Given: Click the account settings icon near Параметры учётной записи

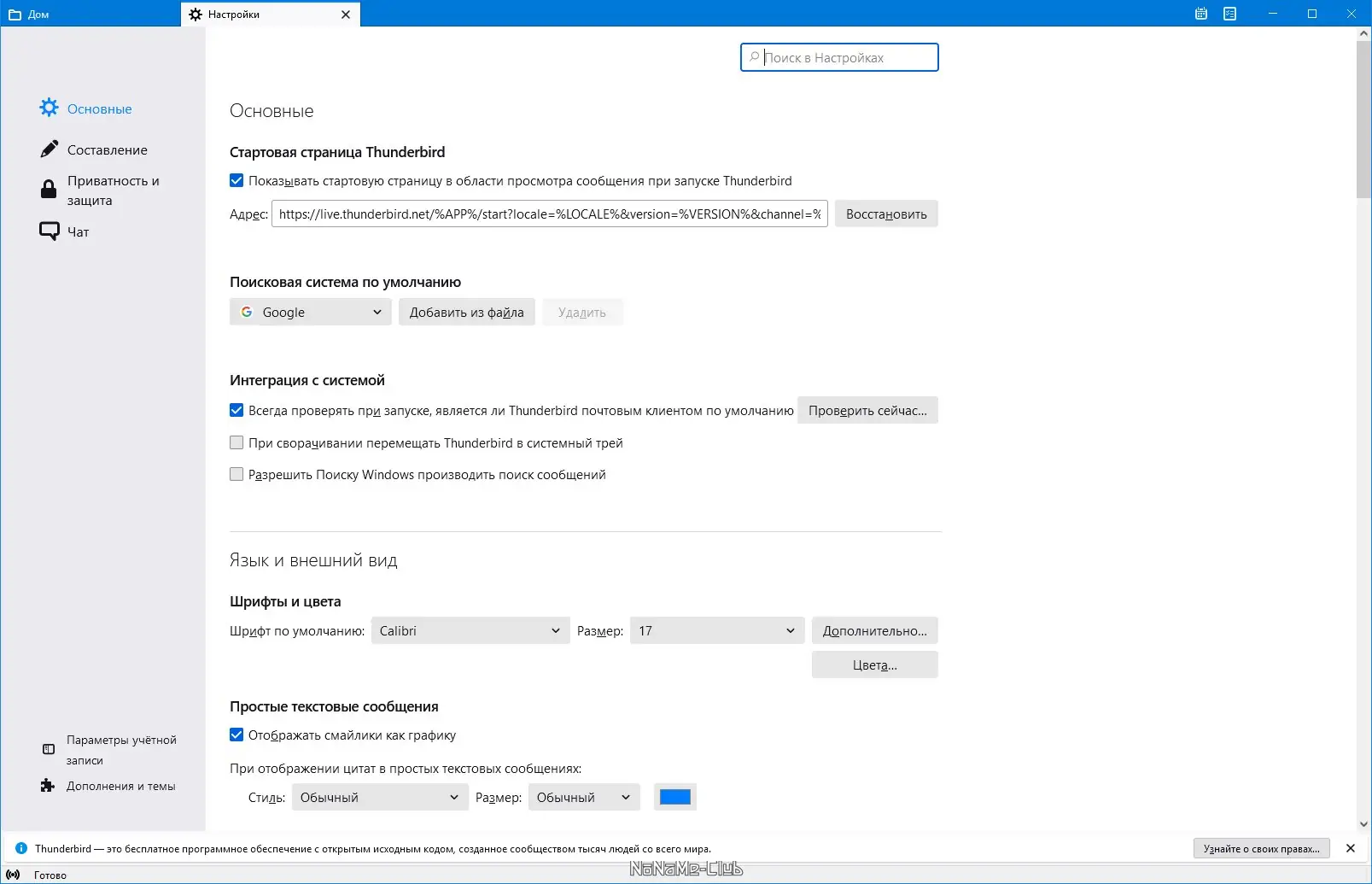Looking at the screenshot, I should [49, 749].
